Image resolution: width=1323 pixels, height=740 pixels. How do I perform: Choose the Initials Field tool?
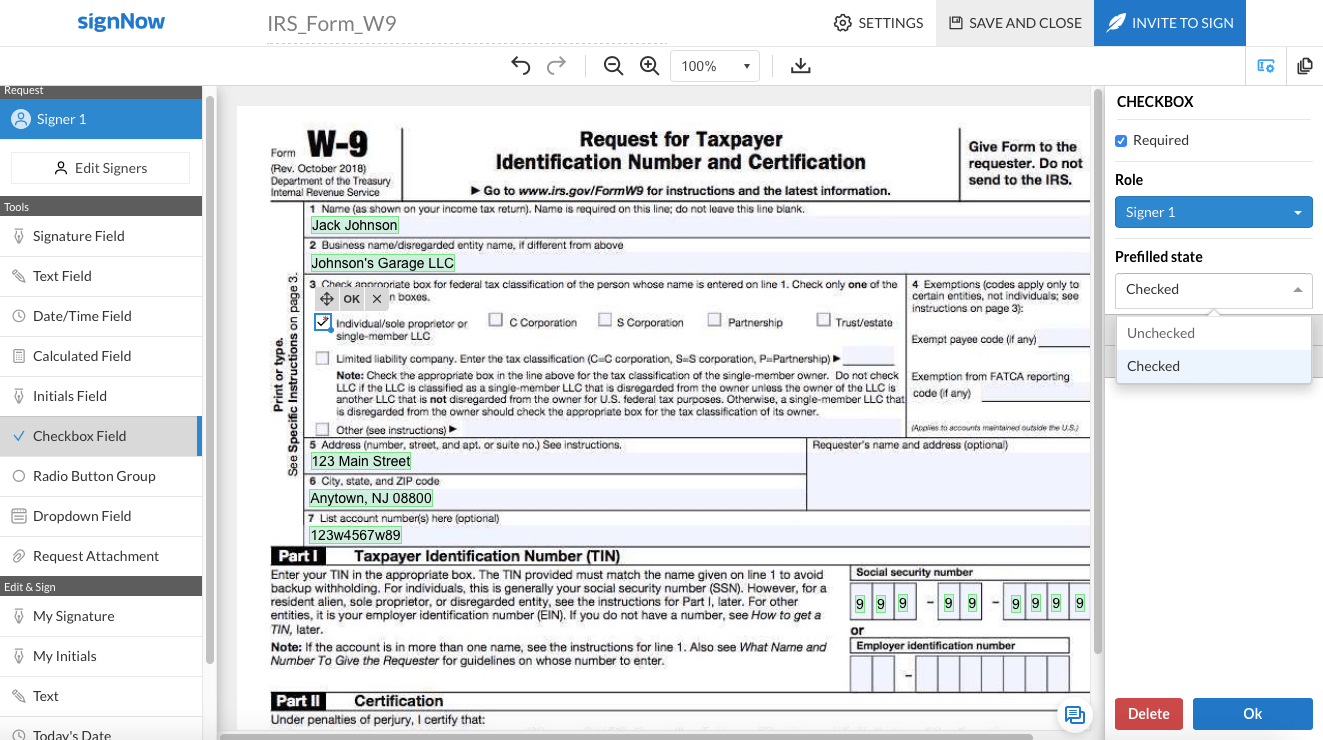101,396
